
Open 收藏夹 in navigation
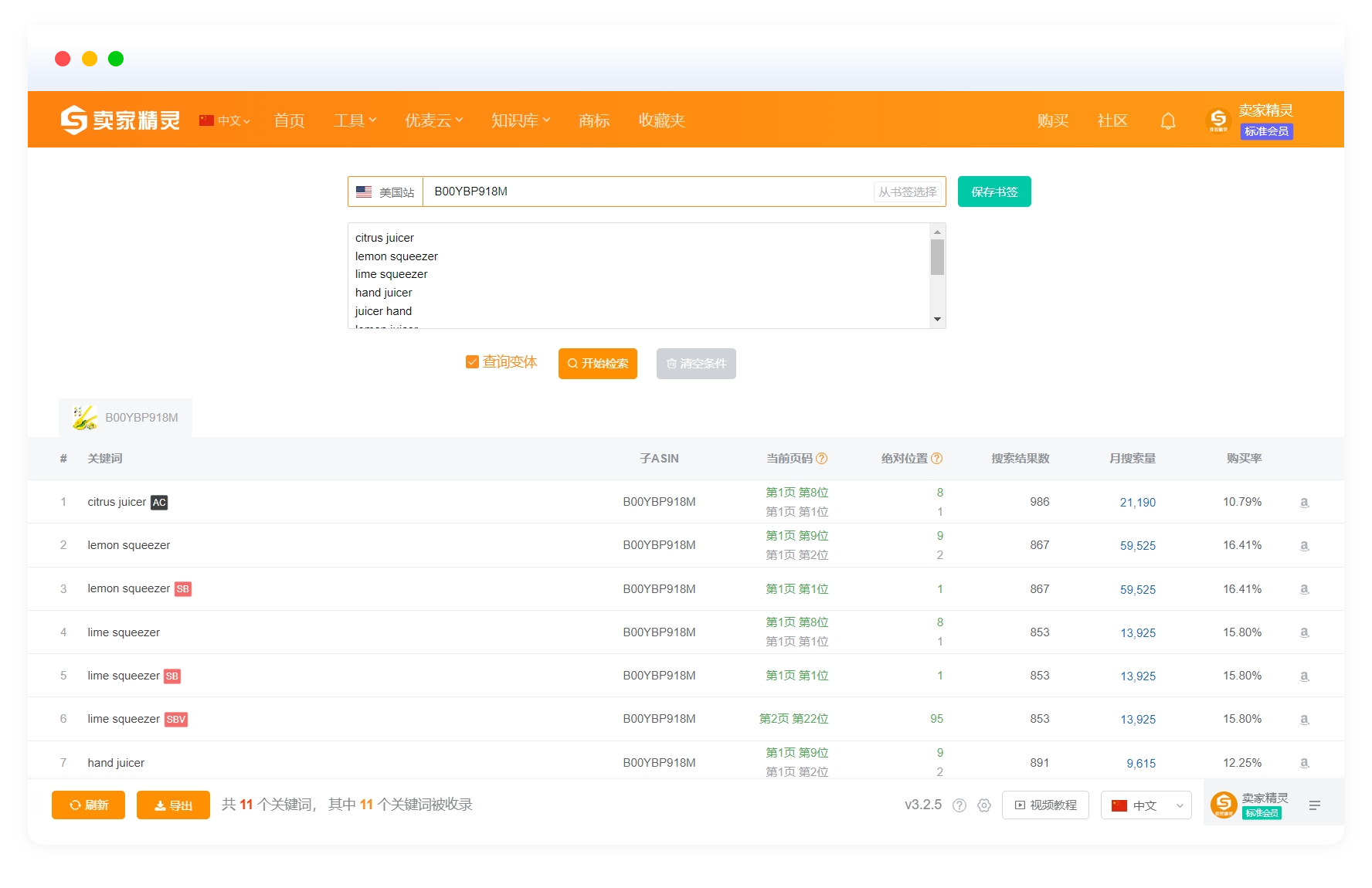tap(661, 120)
